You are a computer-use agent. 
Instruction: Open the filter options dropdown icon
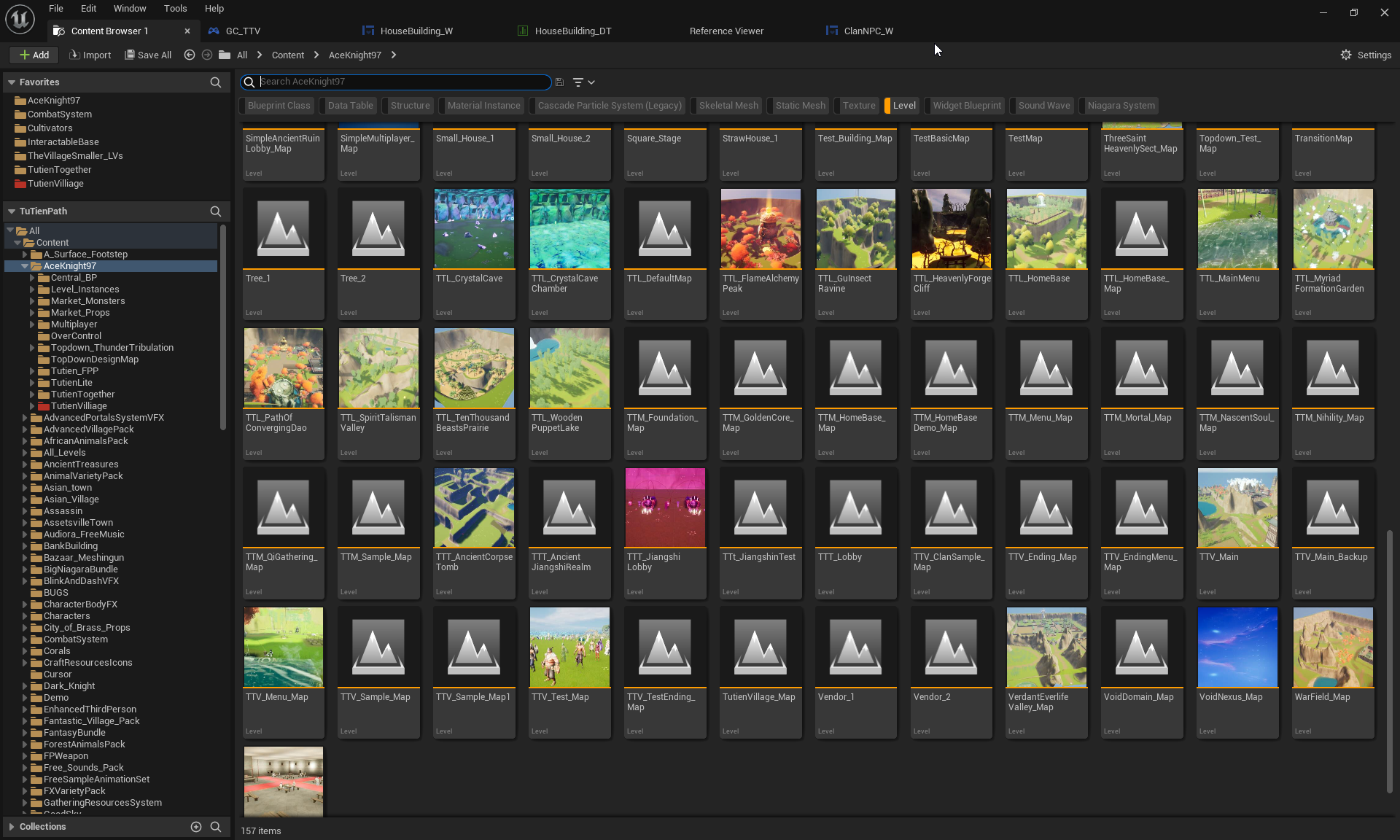(583, 82)
